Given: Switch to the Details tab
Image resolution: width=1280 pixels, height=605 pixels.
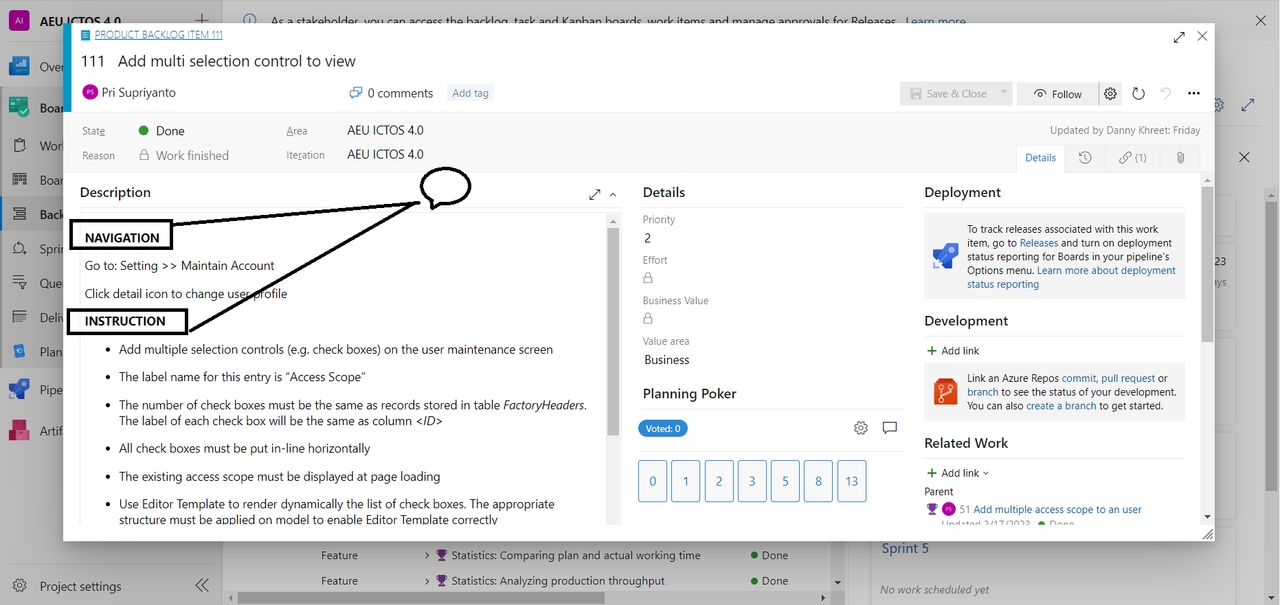Looking at the screenshot, I should pyautogui.click(x=1040, y=158).
